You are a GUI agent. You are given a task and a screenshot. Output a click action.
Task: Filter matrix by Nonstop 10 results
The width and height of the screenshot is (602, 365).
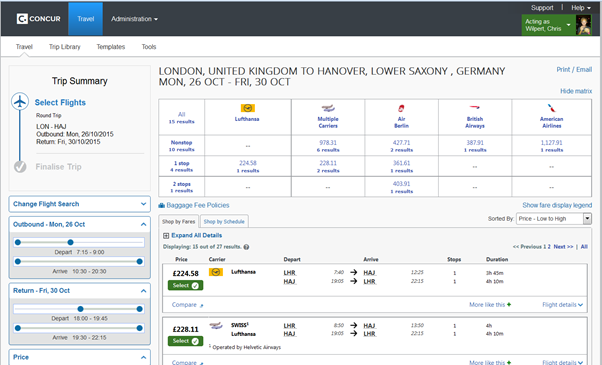point(182,145)
